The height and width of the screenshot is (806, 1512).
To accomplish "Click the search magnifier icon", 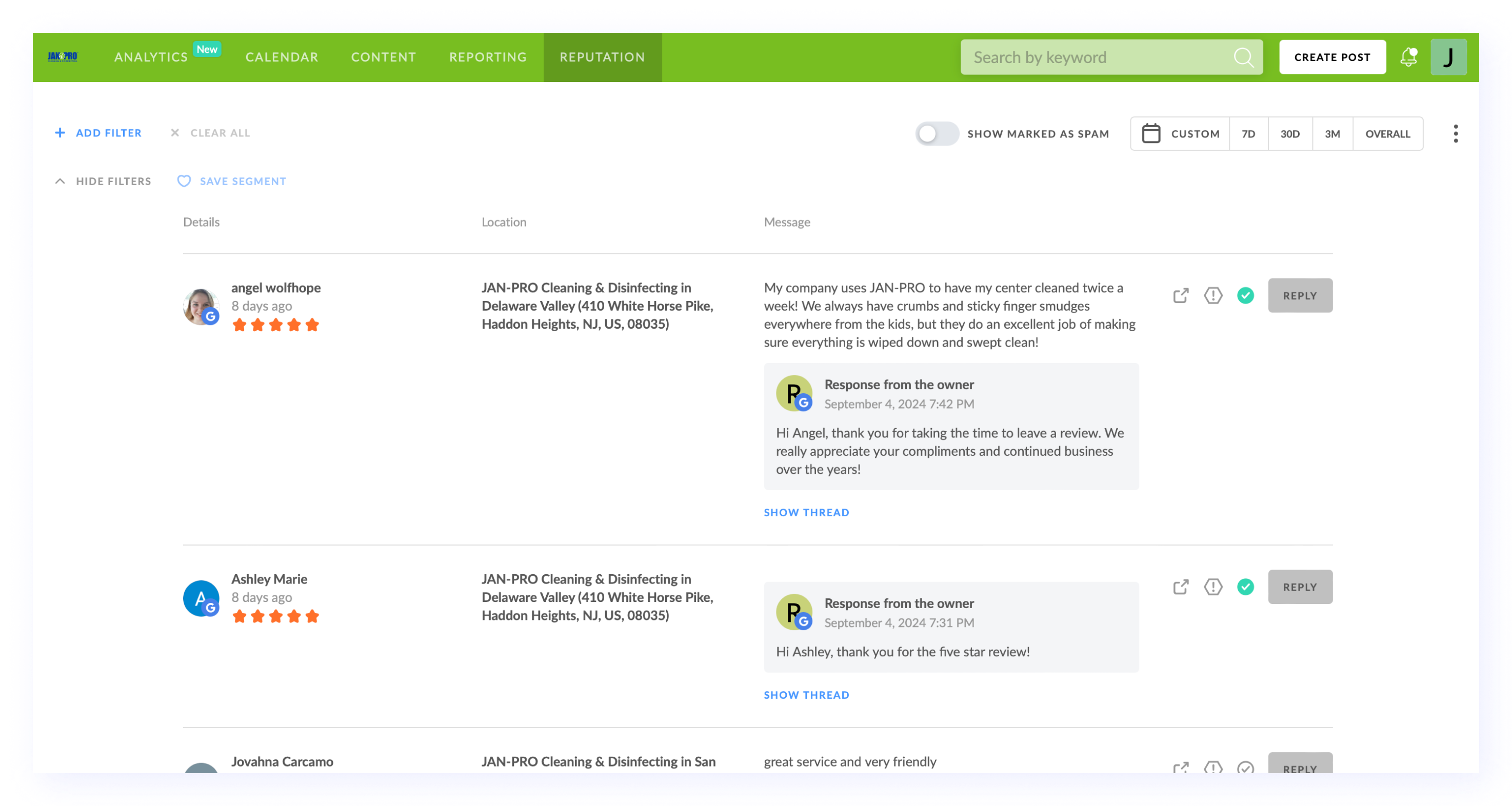I will (x=1243, y=57).
